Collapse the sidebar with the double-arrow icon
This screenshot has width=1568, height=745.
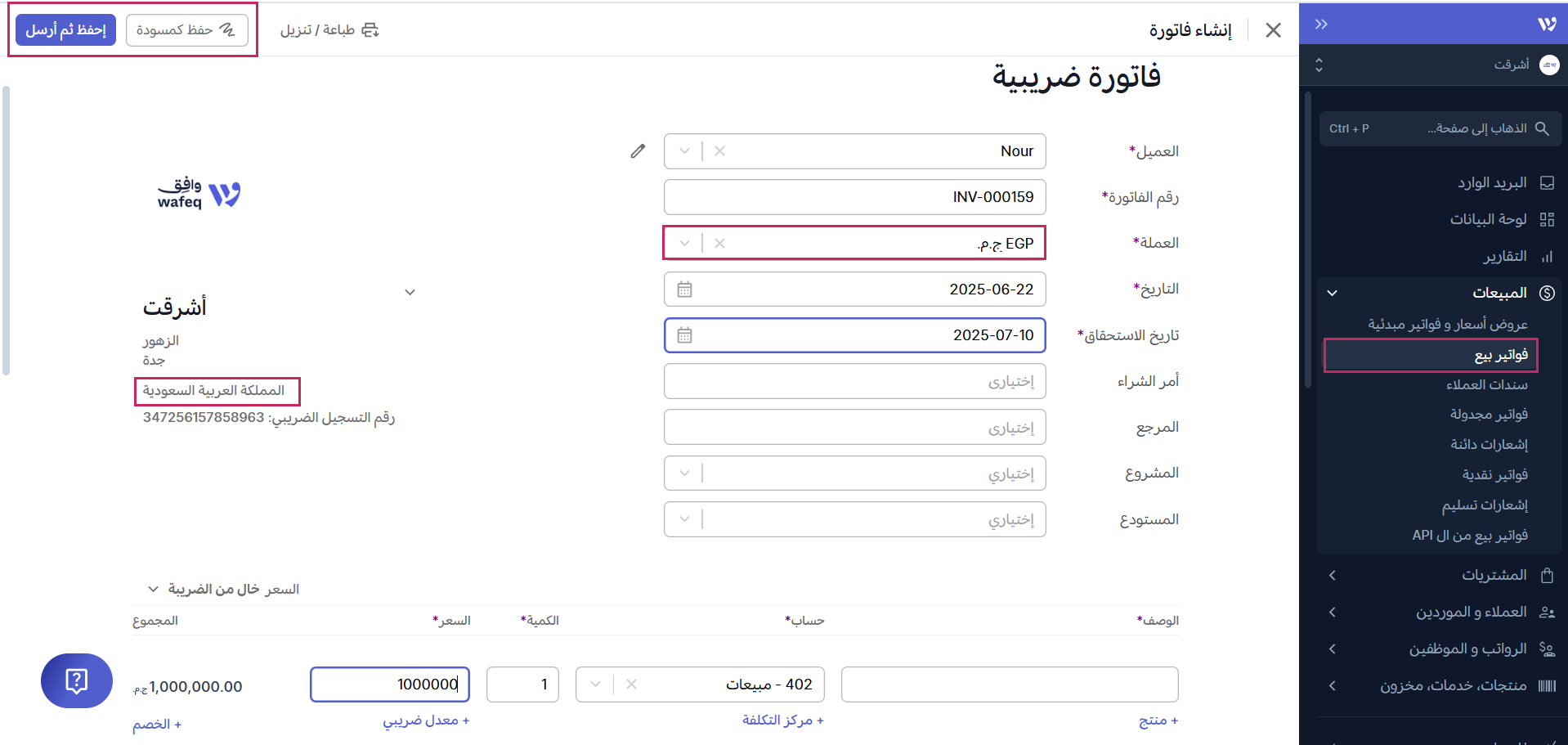pos(1321,25)
